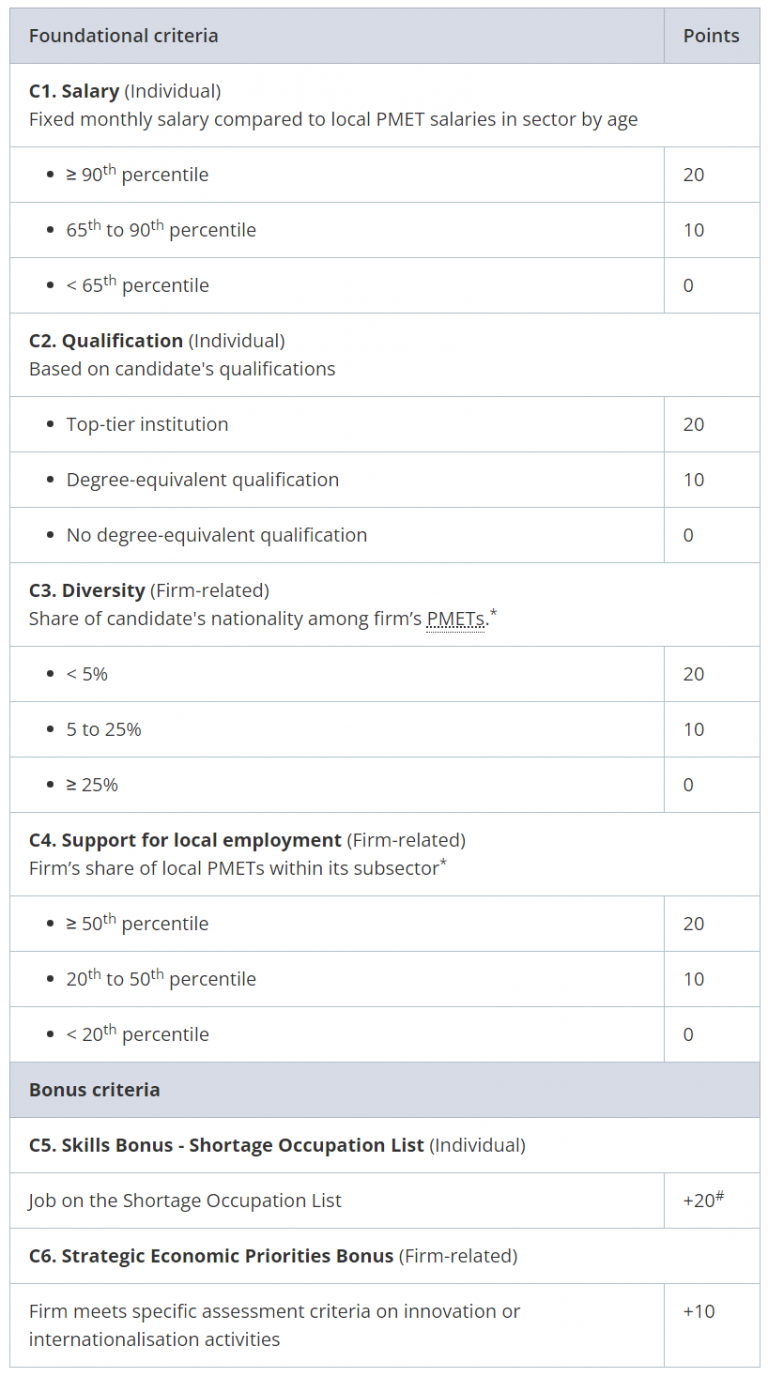Click the Foundational criteria column header
This screenshot has height=1377, width=768.
[x=123, y=36]
